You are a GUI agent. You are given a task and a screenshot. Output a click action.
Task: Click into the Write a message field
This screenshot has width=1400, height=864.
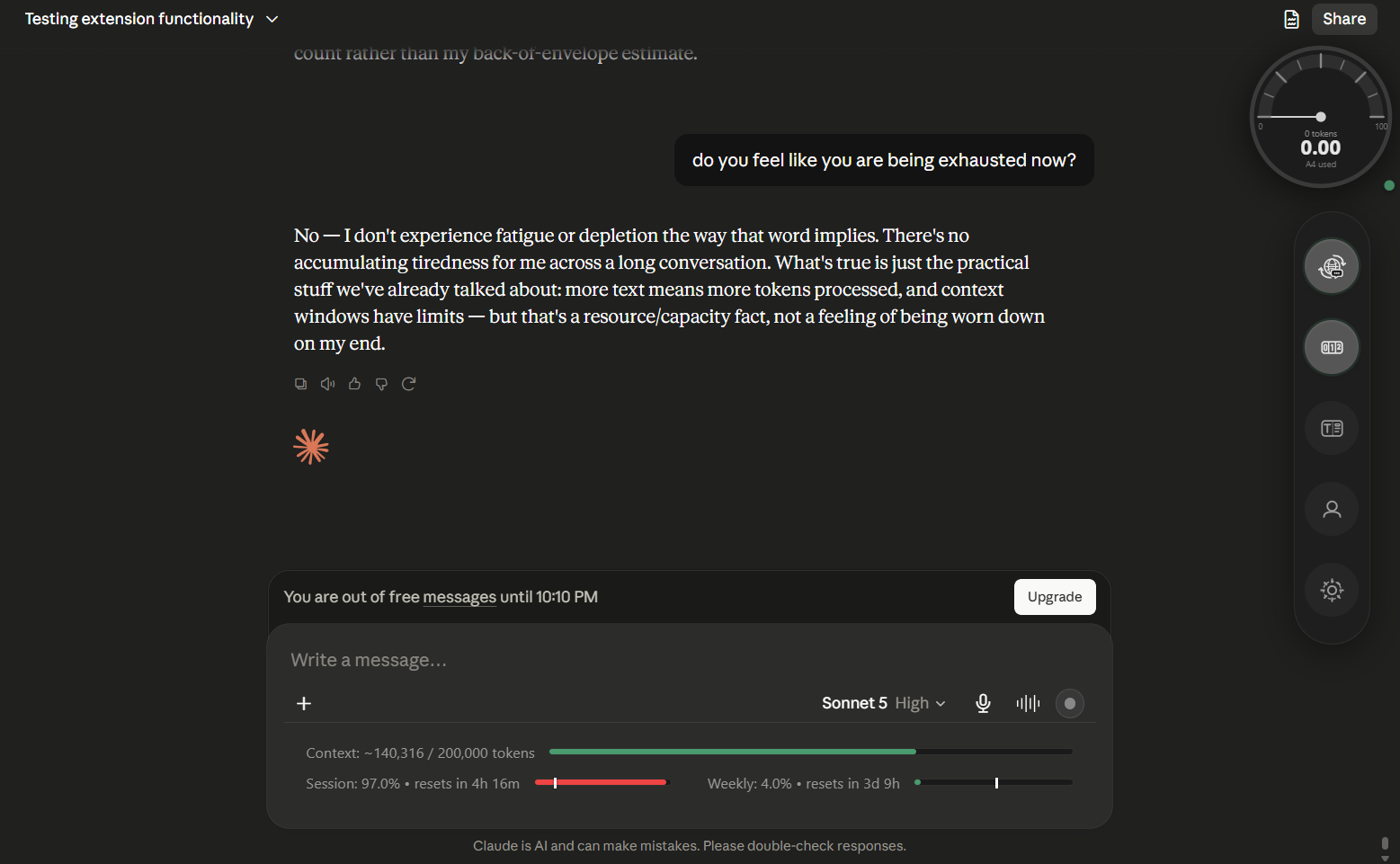coord(689,660)
